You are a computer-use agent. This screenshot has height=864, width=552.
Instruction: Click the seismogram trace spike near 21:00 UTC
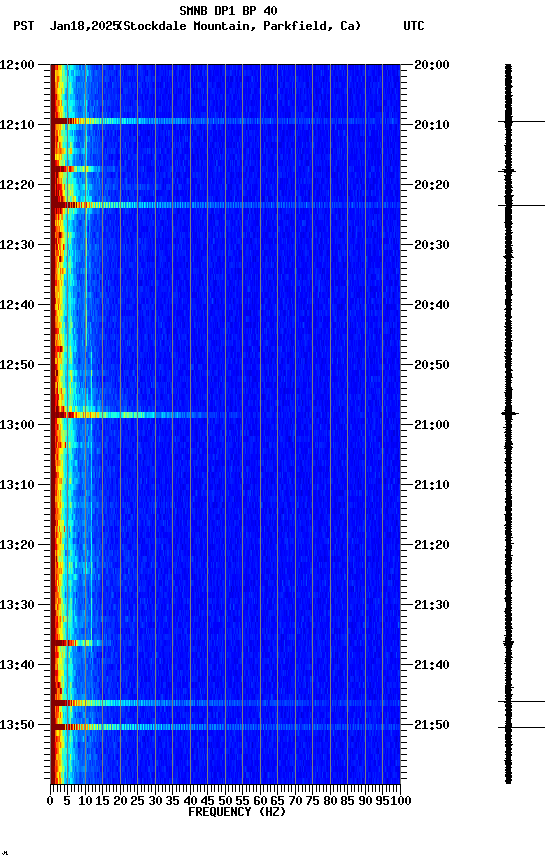click(x=509, y=413)
